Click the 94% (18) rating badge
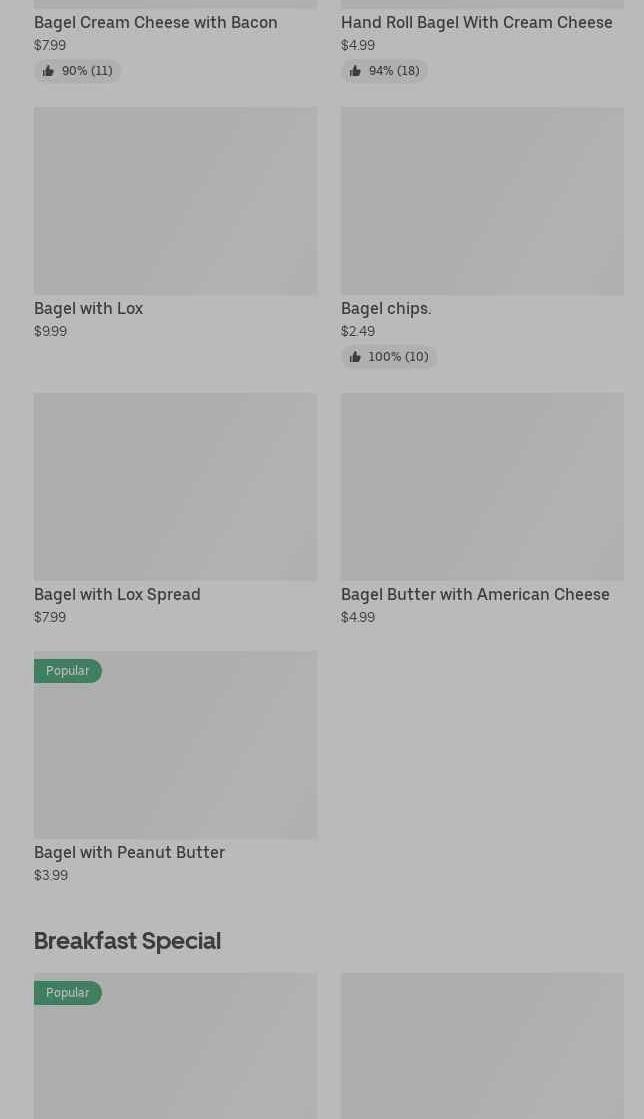Image resolution: width=644 pixels, height=1119 pixels. [x=393, y=71]
